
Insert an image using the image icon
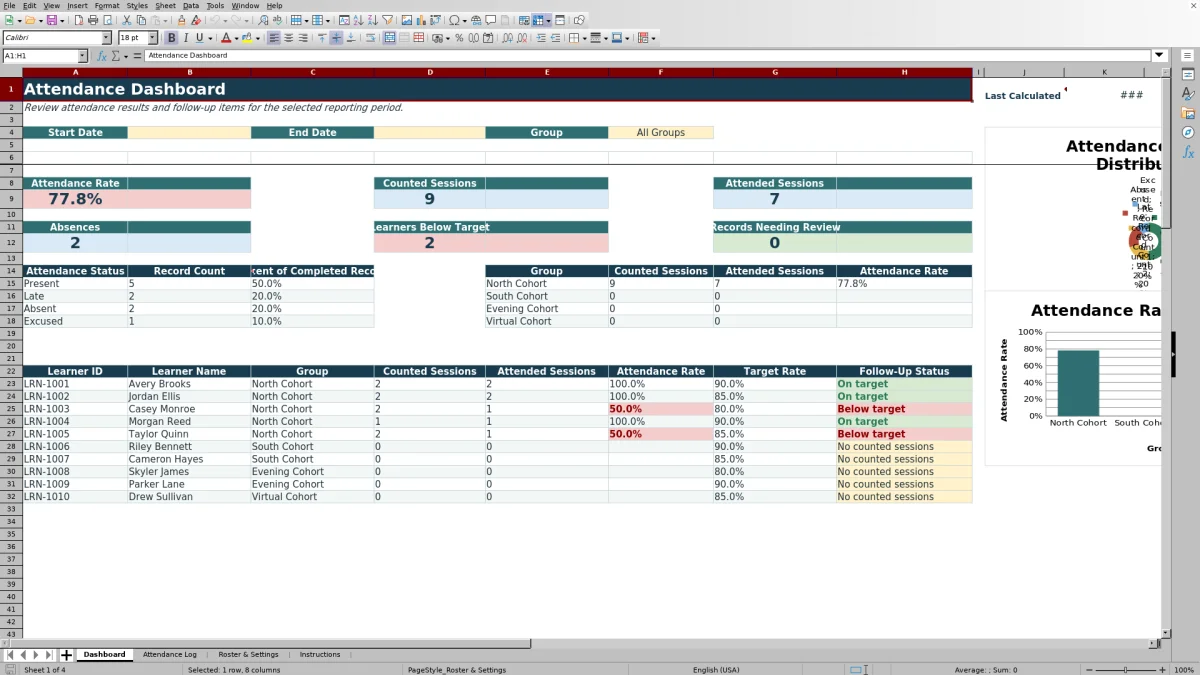[x=407, y=20]
